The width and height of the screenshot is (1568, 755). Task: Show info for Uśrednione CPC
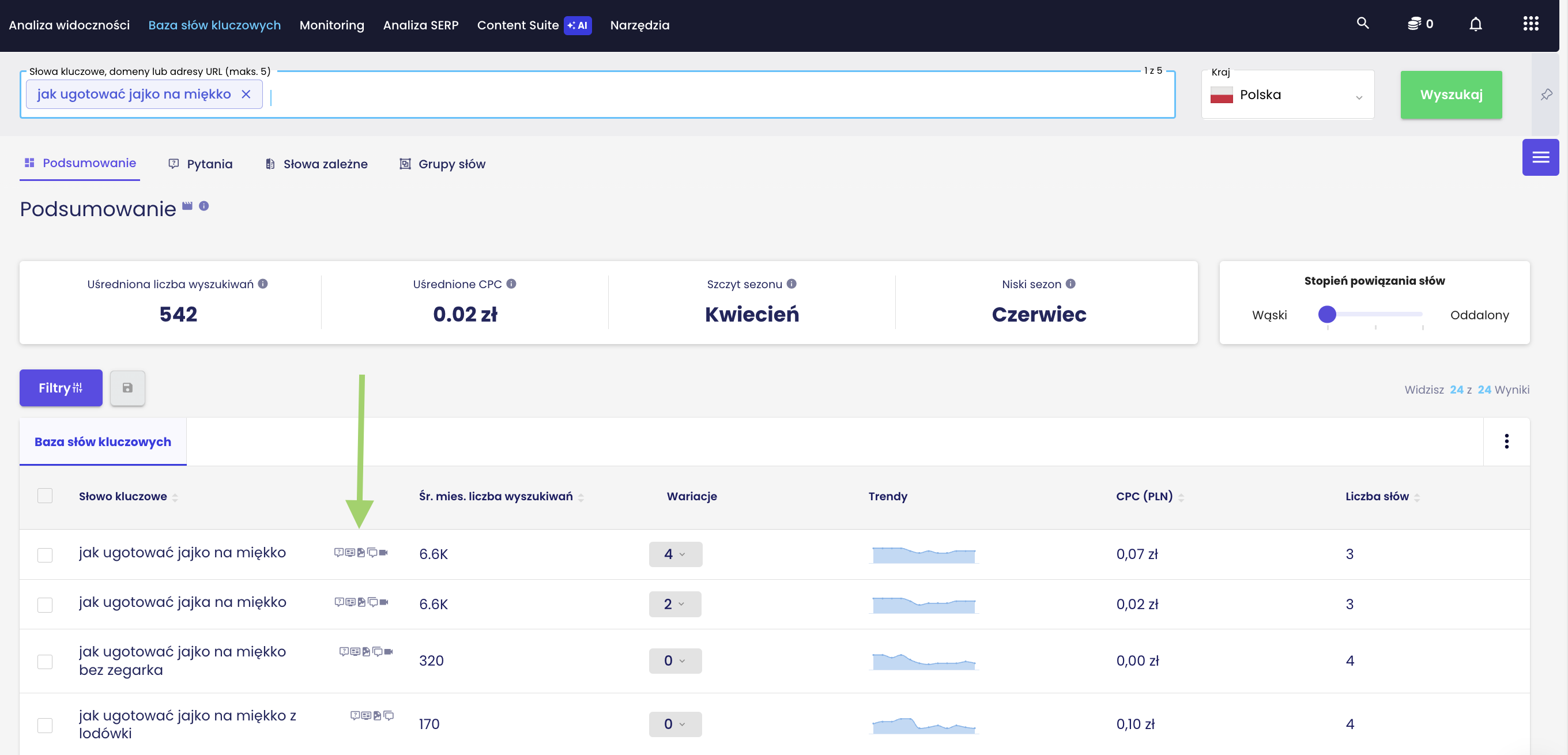pos(511,284)
